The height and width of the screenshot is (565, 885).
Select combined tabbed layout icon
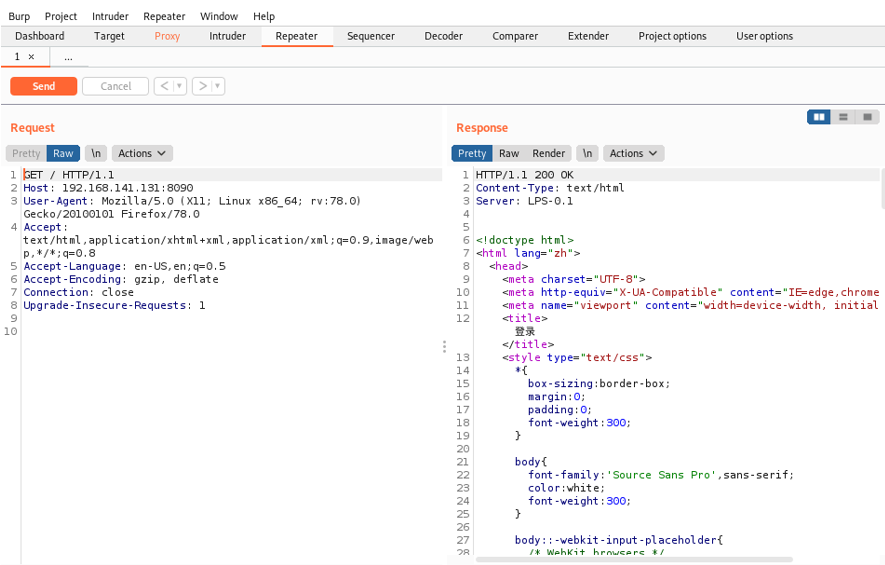click(x=868, y=117)
